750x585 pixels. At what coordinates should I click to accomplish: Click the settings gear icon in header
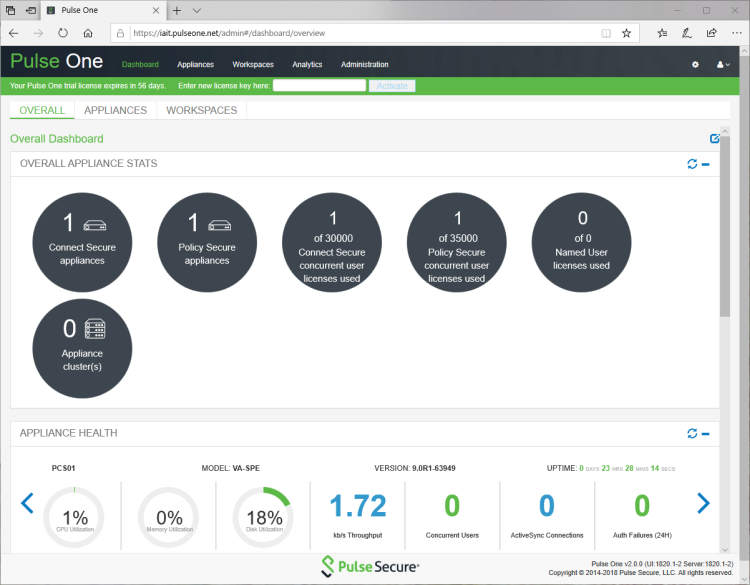tap(695, 65)
